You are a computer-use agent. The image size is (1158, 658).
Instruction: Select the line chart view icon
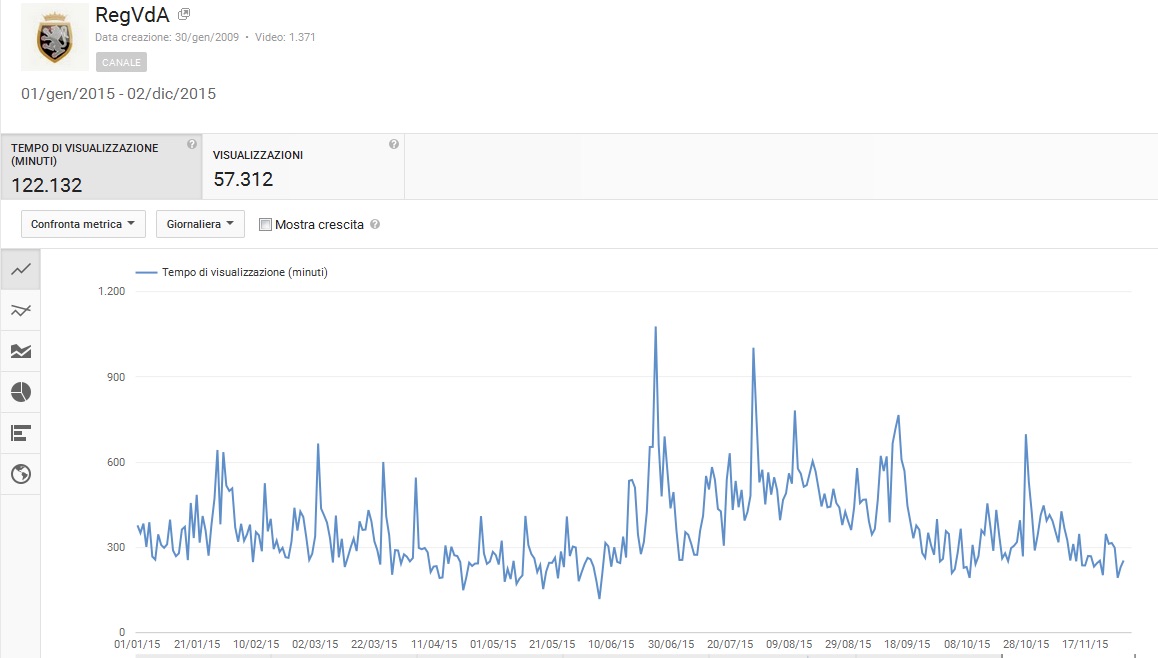click(x=21, y=269)
